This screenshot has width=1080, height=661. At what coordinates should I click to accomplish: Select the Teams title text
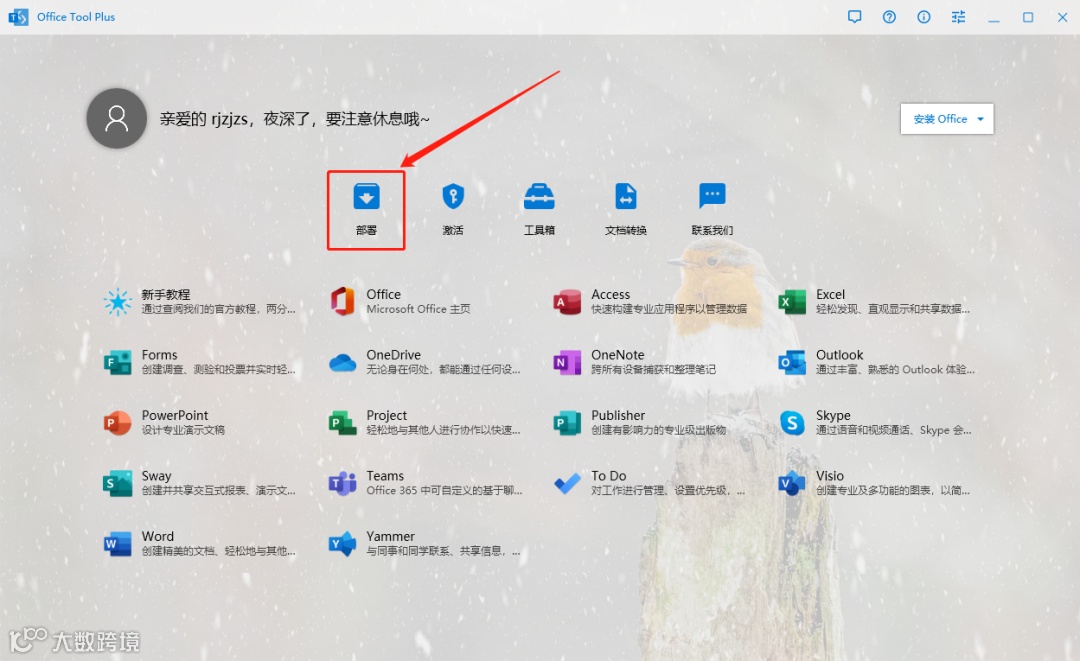coord(385,476)
